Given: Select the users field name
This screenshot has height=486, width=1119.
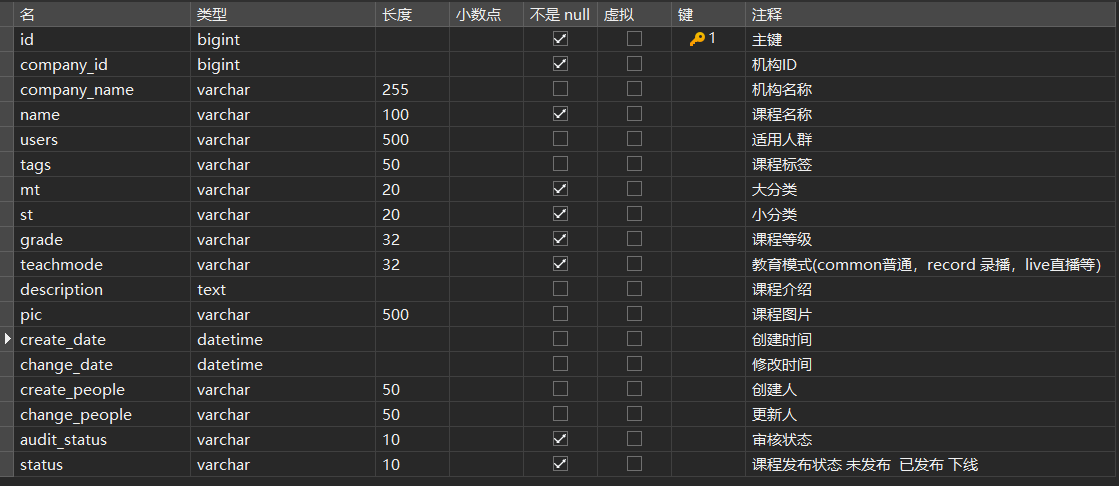Looking at the screenshot, I should coord(39,140).
